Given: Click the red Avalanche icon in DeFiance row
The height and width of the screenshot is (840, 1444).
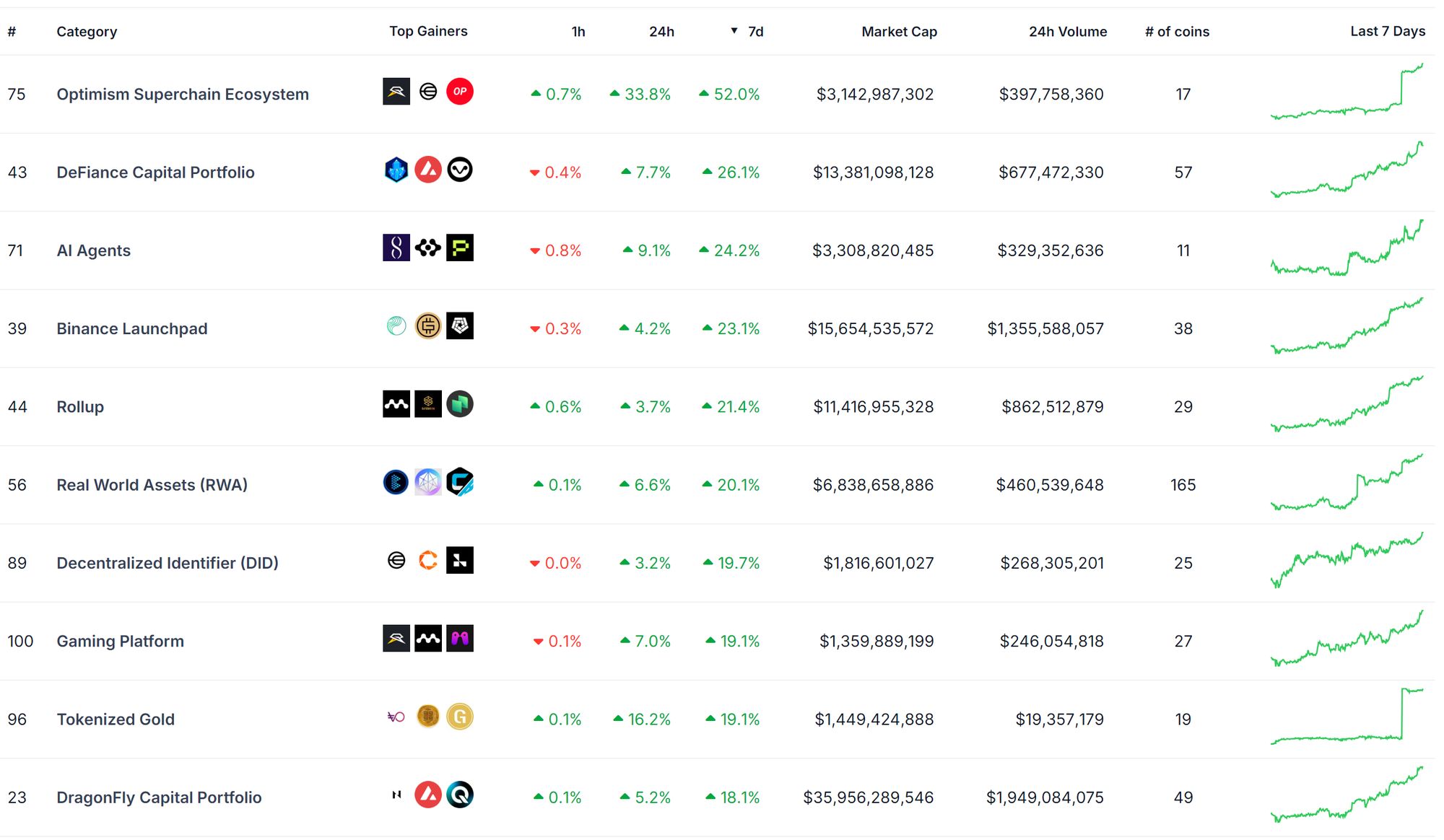Looking at the screenshot, I should (x=428, y=170).
